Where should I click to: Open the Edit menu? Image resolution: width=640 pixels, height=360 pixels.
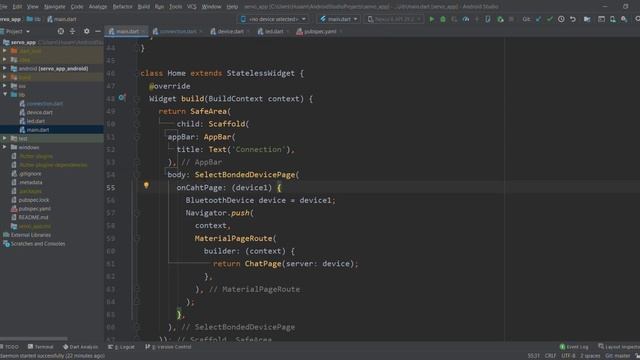pos(17,7)
